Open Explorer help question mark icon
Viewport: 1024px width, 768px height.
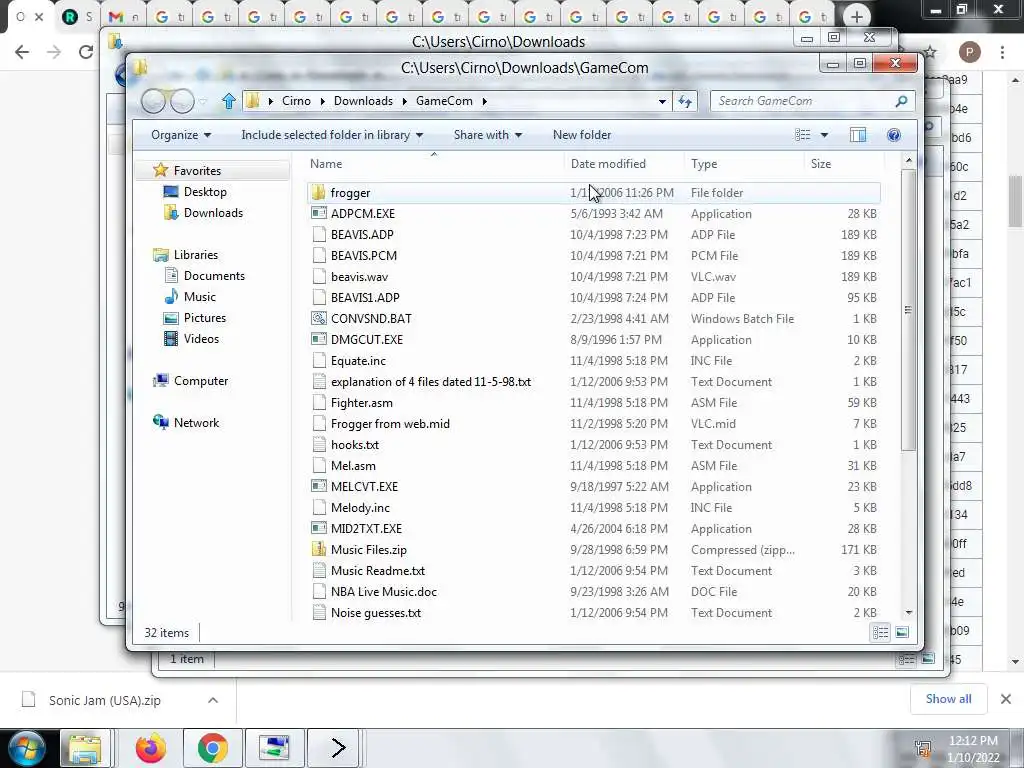click(x=894, y=135)
